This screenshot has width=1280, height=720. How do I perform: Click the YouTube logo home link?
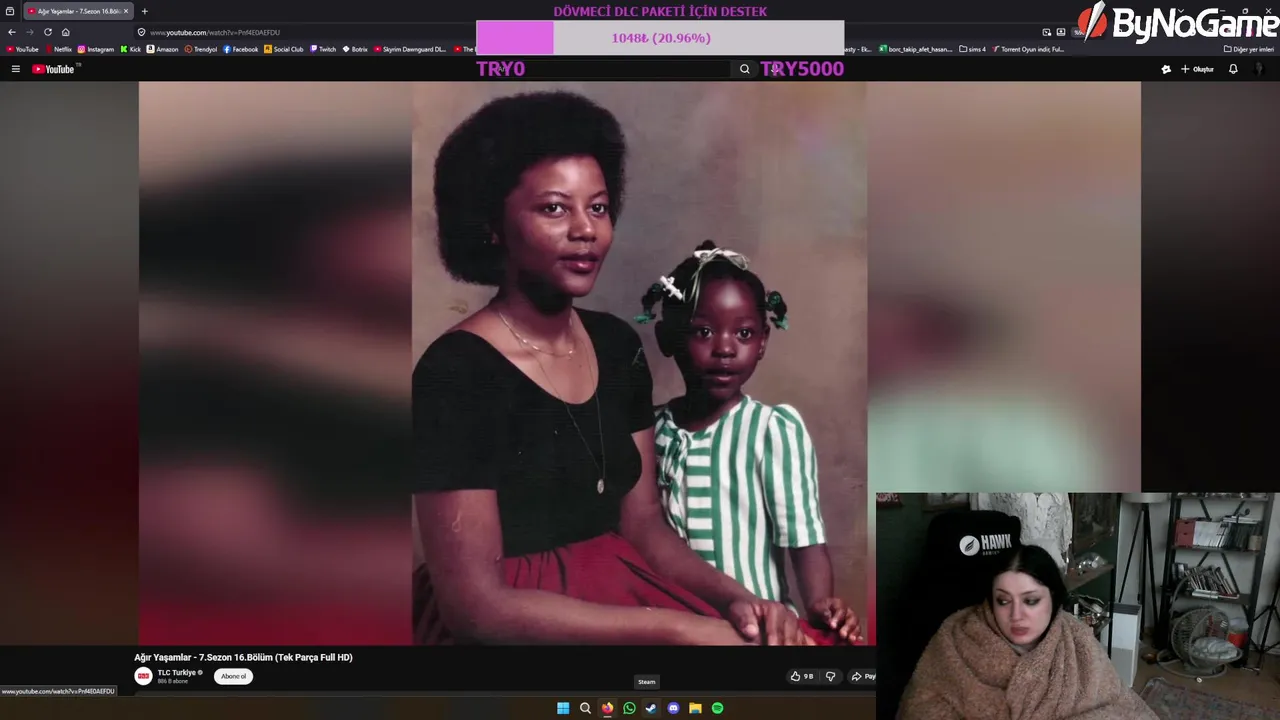pos(53,69)
